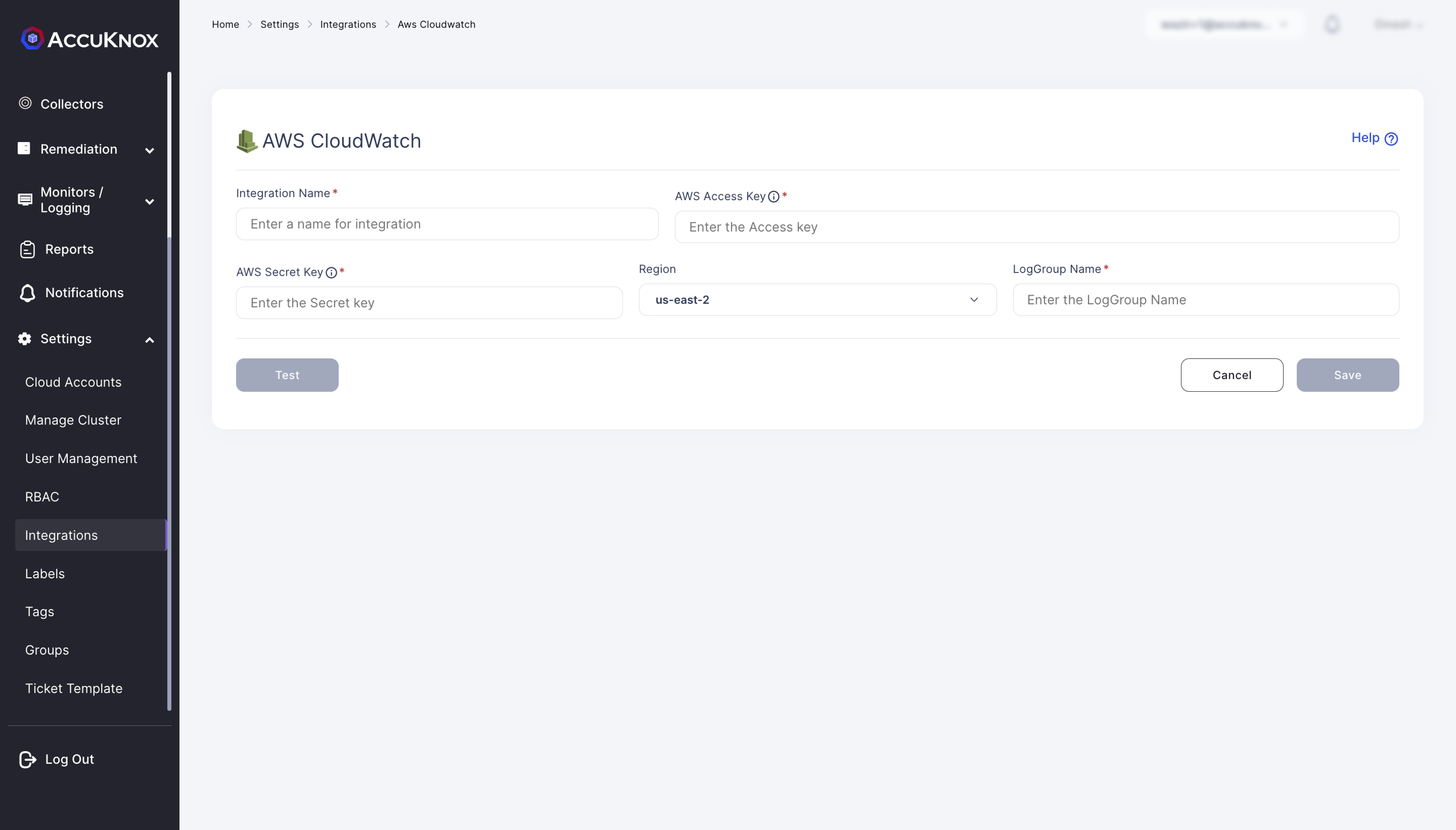The height and width of the screenshot is (830, 1456).
Task: Click the Settings gear icon
Action: point(25,339)
